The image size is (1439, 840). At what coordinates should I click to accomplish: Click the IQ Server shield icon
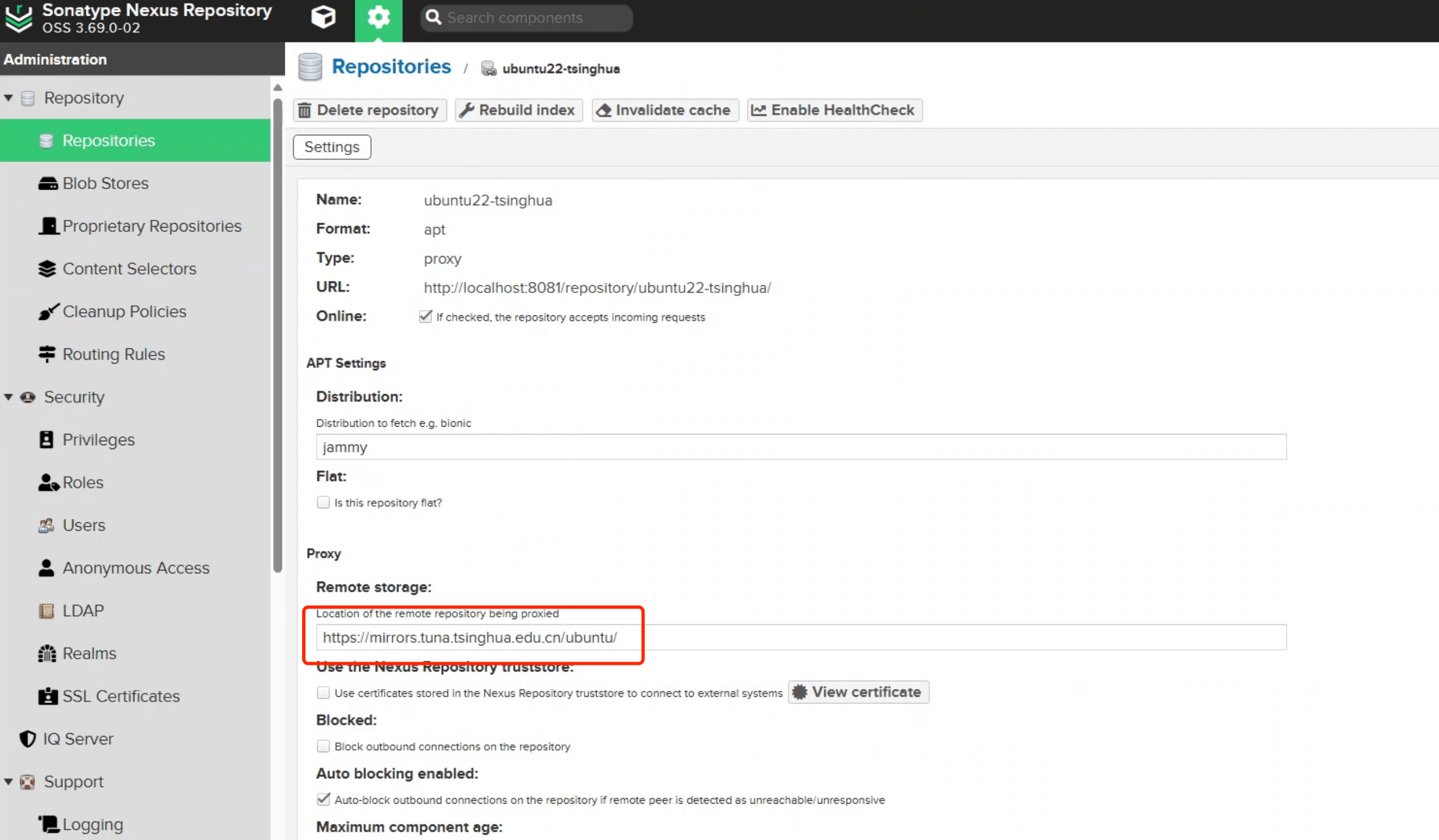tap(28, 739)
